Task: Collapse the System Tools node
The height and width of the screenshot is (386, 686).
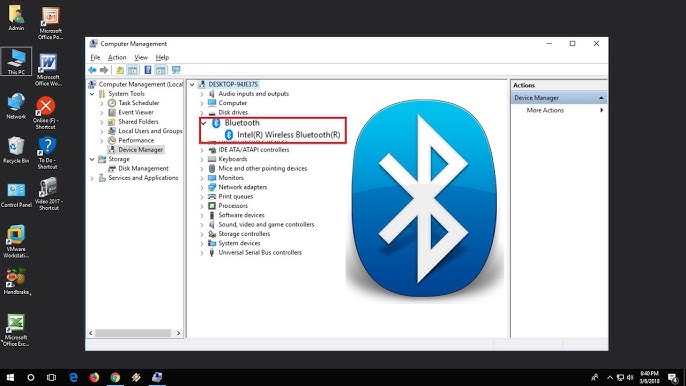Action: (x=92, y=94)
